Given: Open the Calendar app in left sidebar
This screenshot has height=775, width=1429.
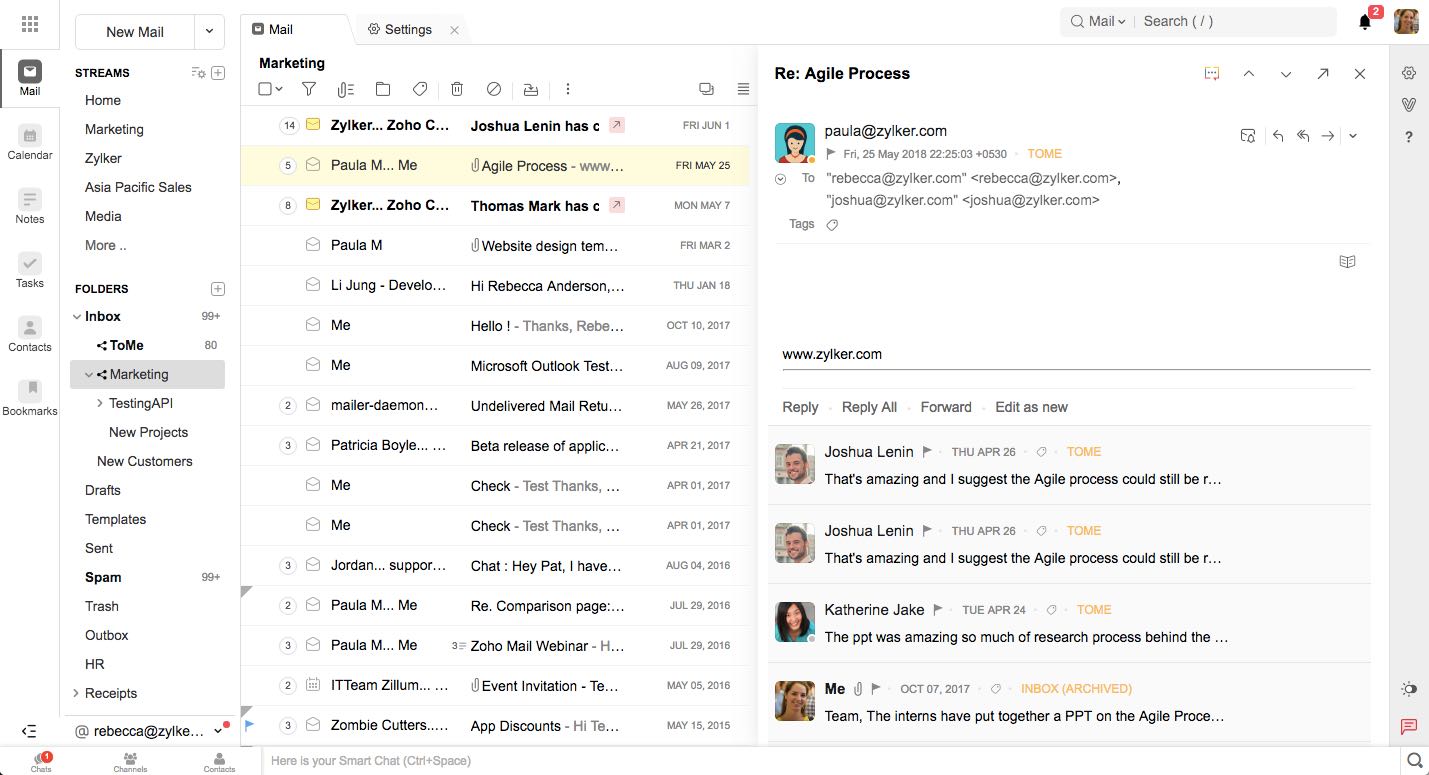Looking at the screenshot, I should [x=30, y=143].
